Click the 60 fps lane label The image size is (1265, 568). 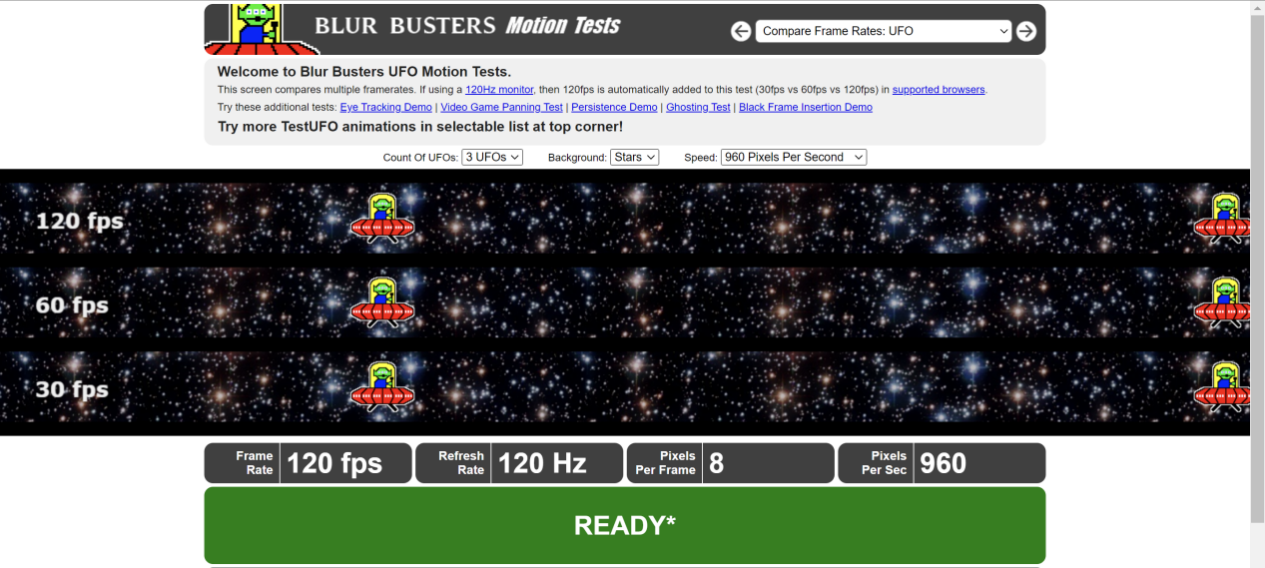click(72, 305)
